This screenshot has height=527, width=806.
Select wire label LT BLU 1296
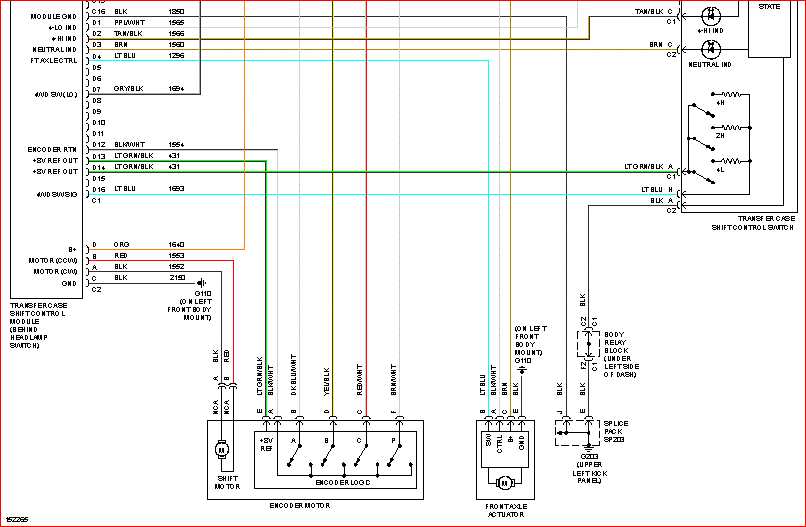(149, 56)
